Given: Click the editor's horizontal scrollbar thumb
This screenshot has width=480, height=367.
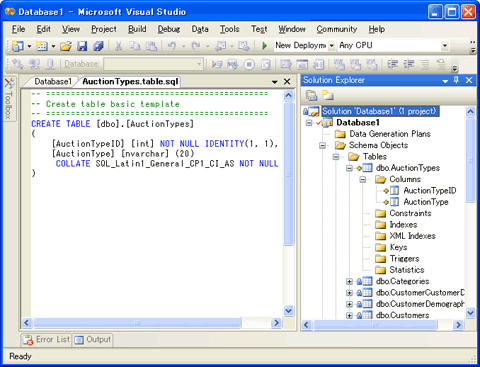Looking at the screenshot, I should coord(137,323).
